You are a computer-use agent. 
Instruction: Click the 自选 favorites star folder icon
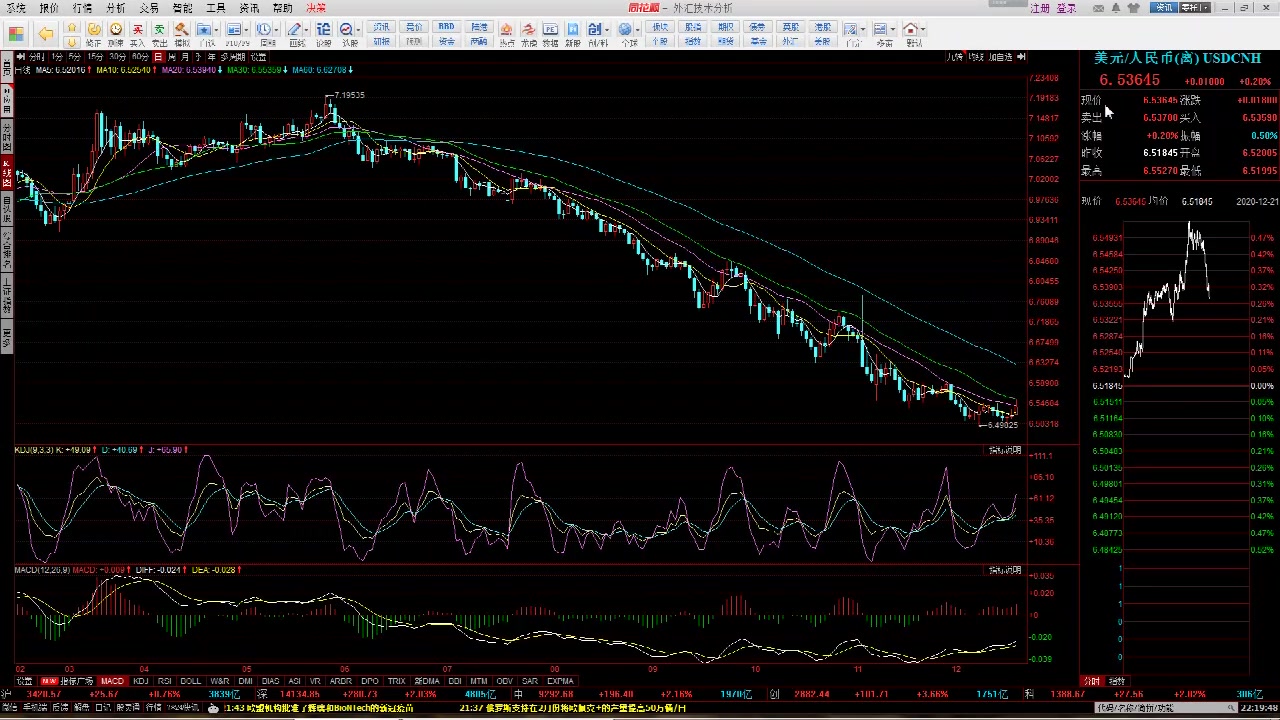[205, 29]
